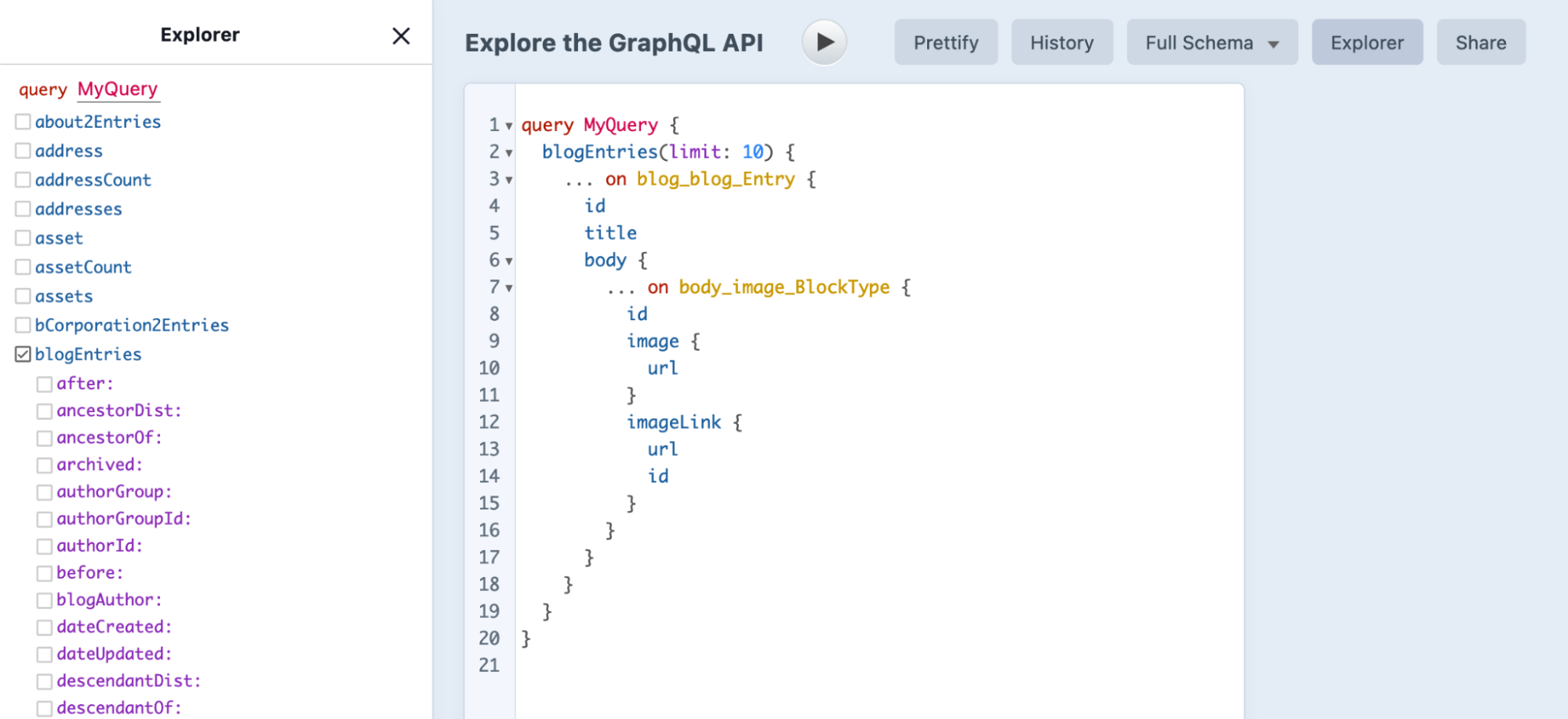Image resolution: width=1568 pixels, height=719 pixels.
Task: Check the descendantOf: argument
Action: tap(45, 708)
